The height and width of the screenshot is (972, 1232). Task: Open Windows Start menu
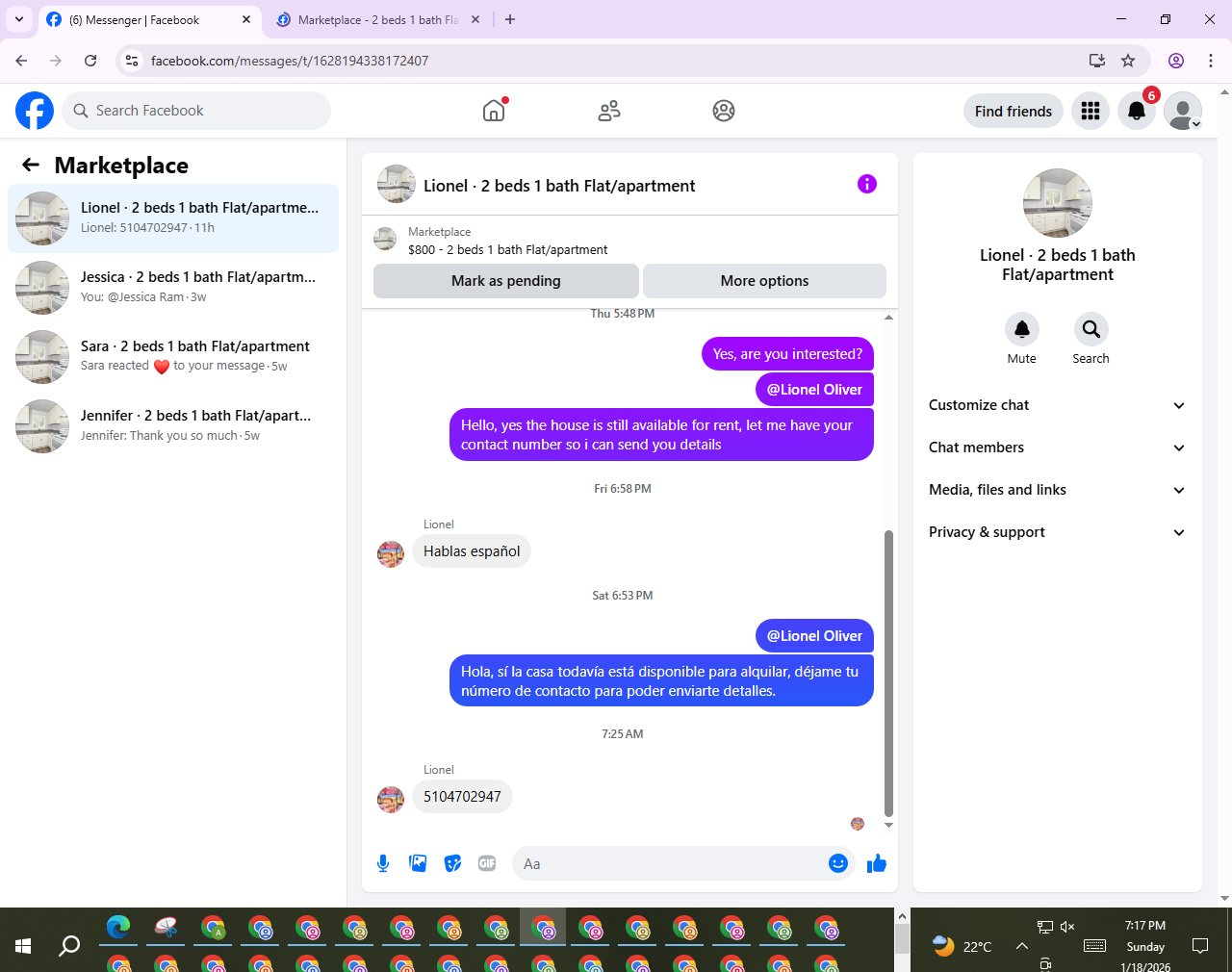[23, 946]
